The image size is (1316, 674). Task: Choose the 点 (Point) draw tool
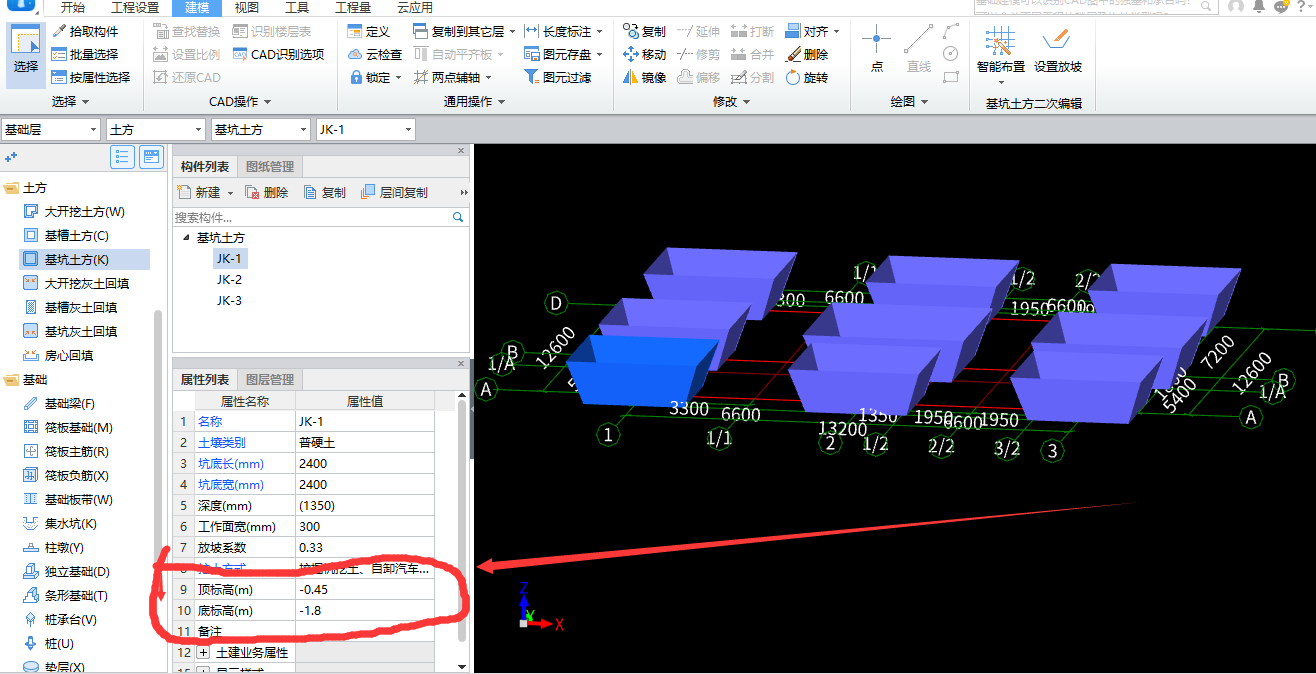pos(876,50)
